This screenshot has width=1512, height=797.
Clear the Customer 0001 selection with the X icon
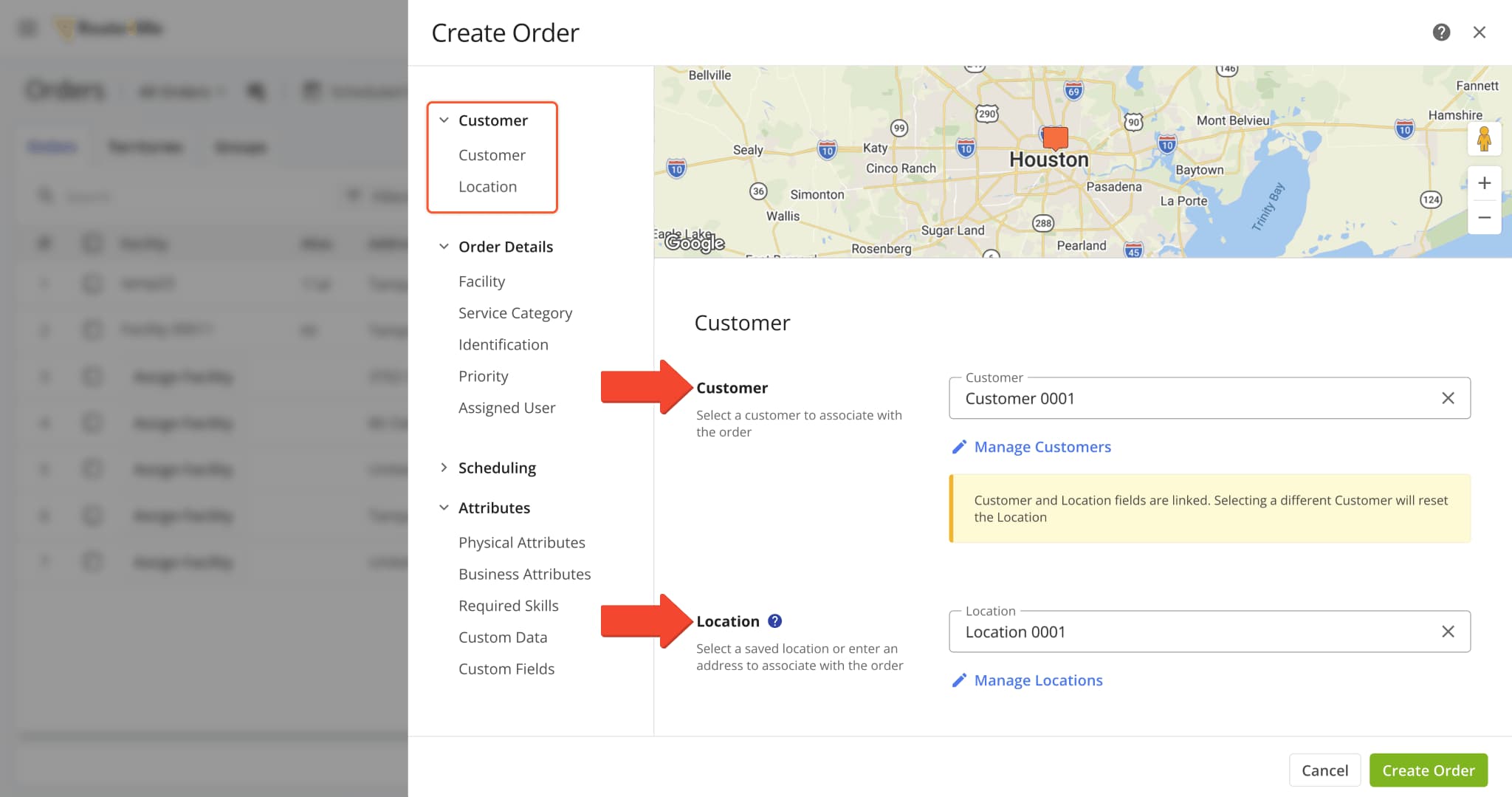tap(1448, 398)
